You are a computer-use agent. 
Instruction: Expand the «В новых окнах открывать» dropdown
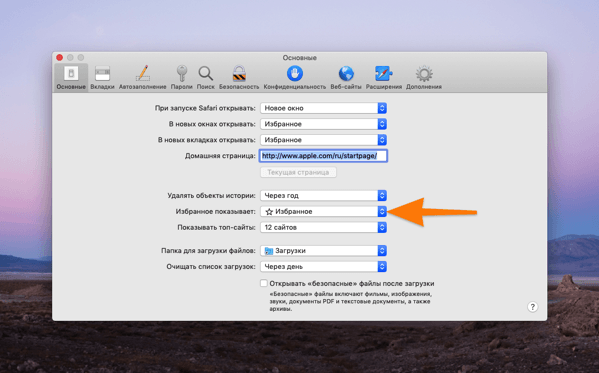324,124
